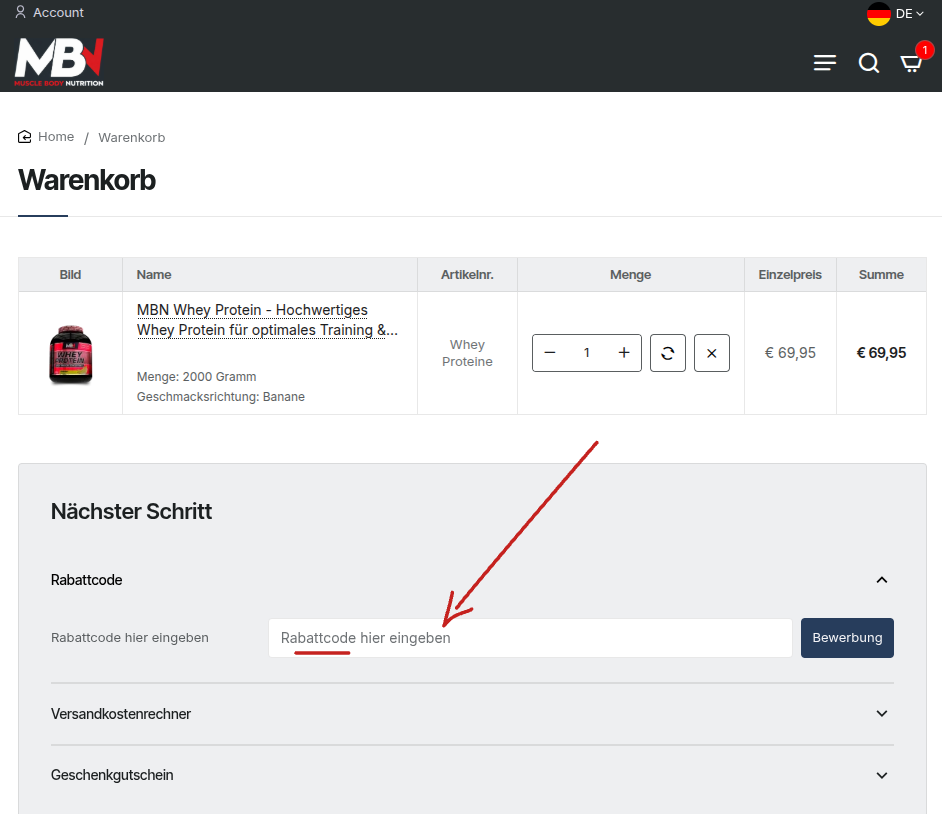Refresh the Whey Protein cart item
This screenshot has width=942, height=814.
pos(667,352)
